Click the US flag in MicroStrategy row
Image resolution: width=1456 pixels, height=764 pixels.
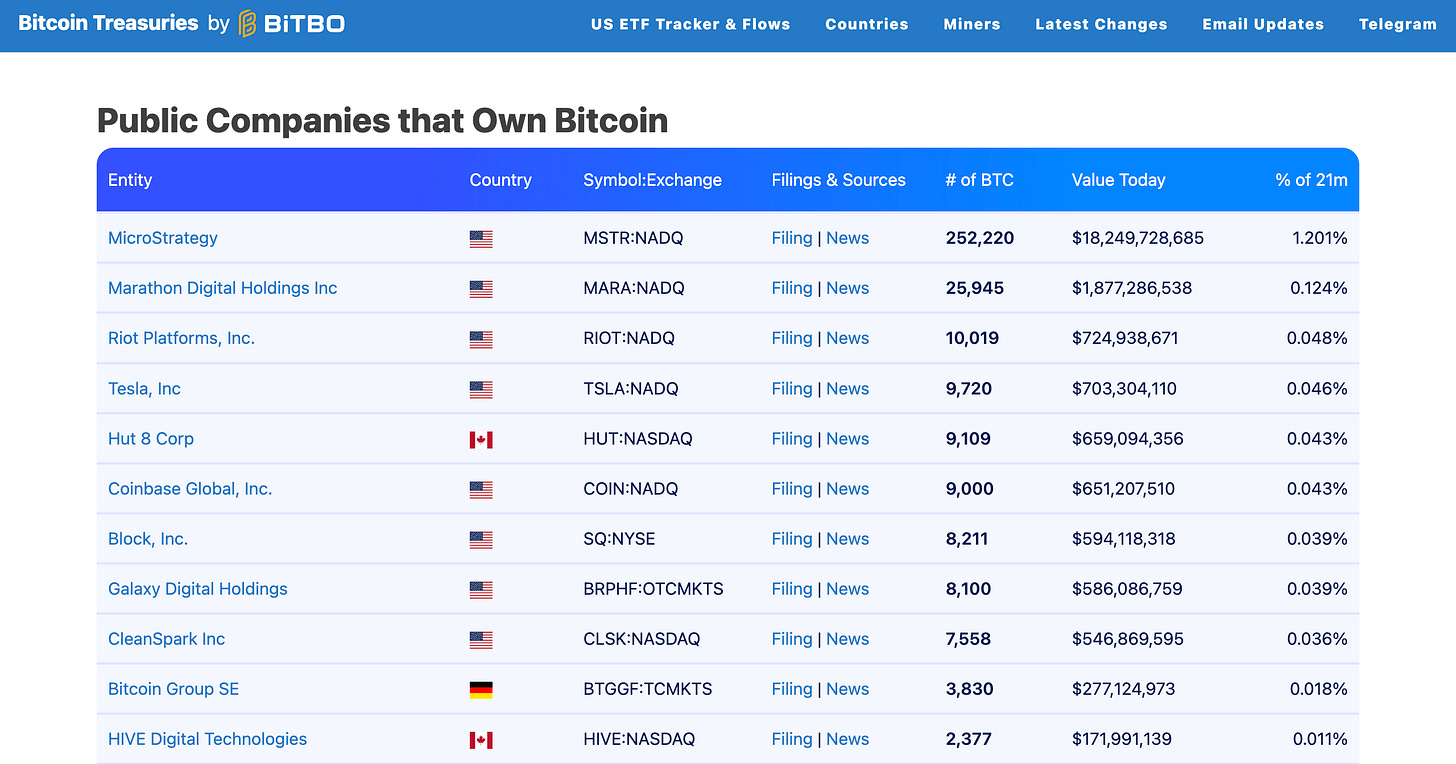481,239
